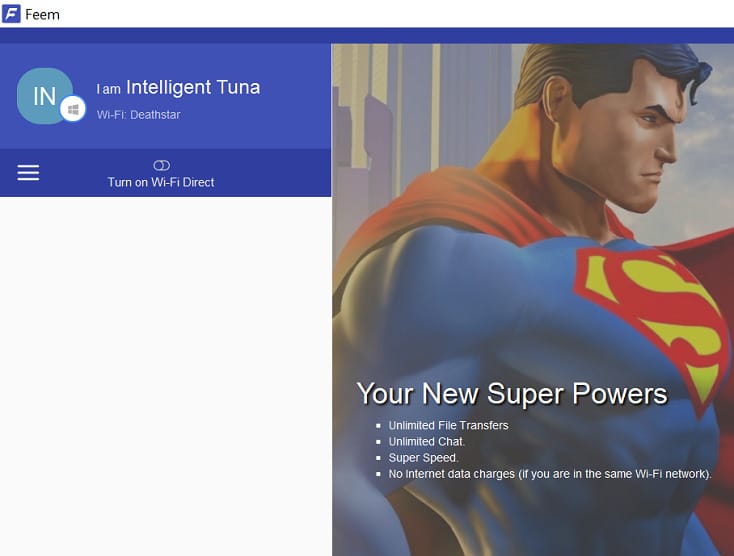Click the Windows badge on the avatar

[x=73, y=109]
